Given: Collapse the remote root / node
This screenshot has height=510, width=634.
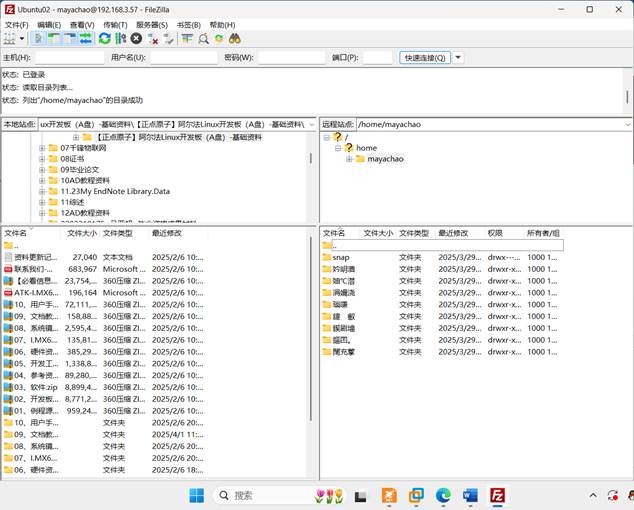Looking at the screenshot, I should coord(327,138).
